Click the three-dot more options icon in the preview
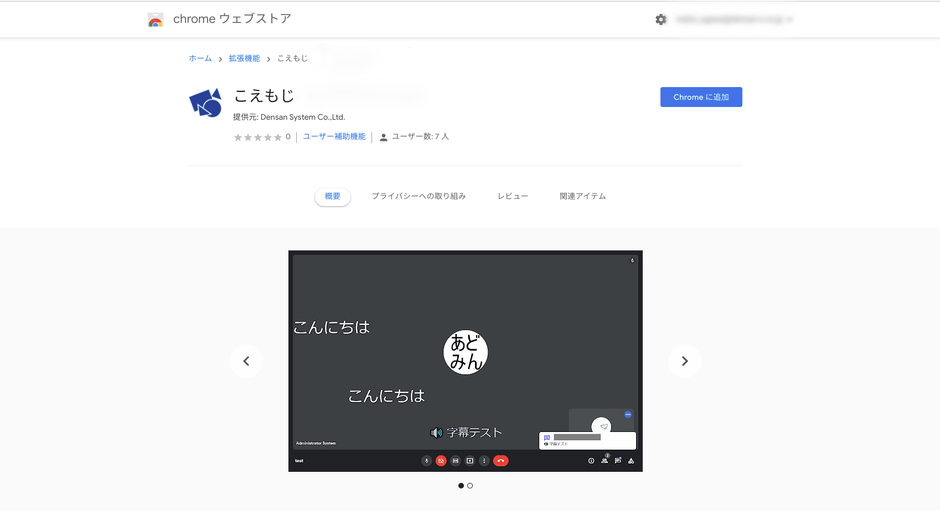 pyautogui.click(x=484, y=461)
